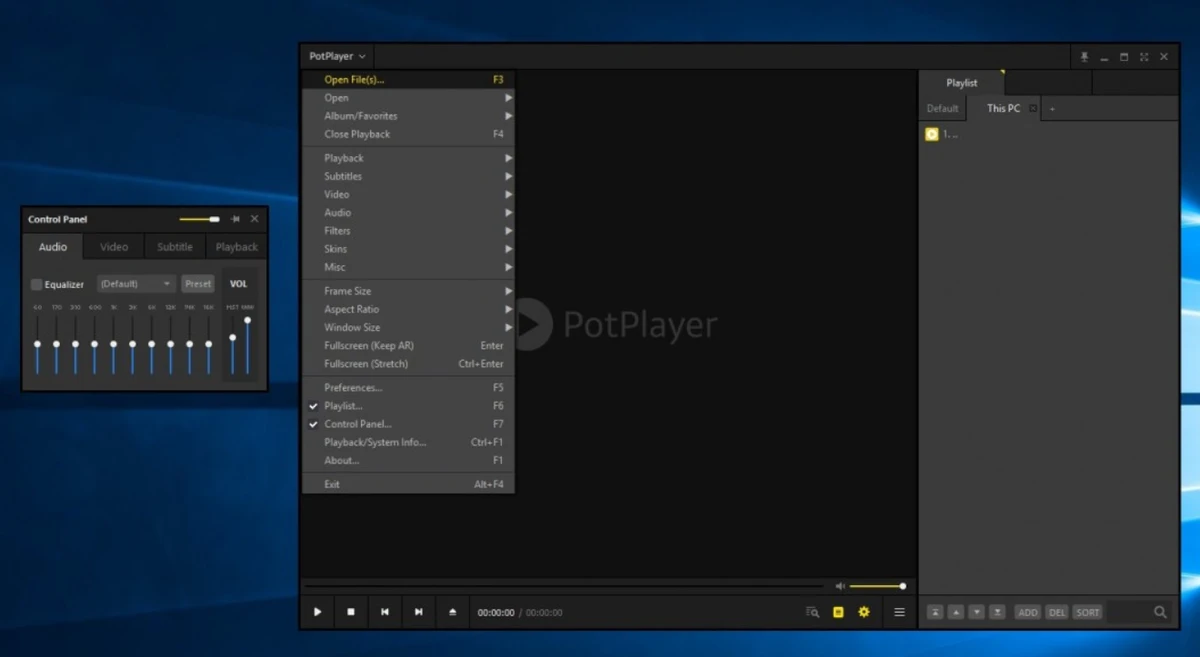This screenshot has width=1200, height=657.
Task: Expand the Misc submenu
Action: [x=408, y=267]
